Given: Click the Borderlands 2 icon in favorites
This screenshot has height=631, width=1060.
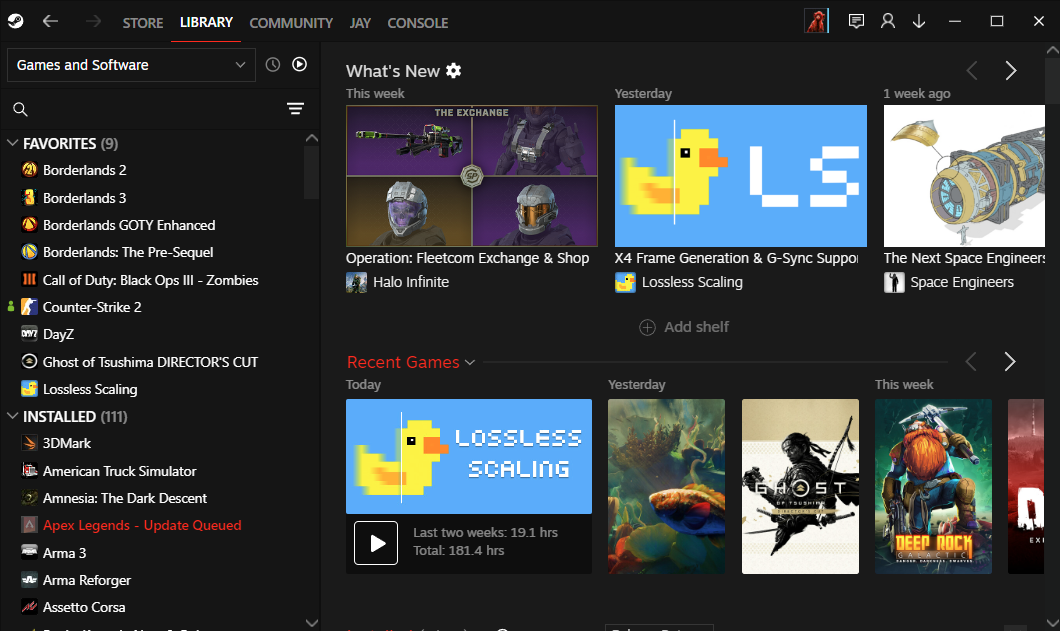Looking at the screenshot, I should (x=29, y=170).
